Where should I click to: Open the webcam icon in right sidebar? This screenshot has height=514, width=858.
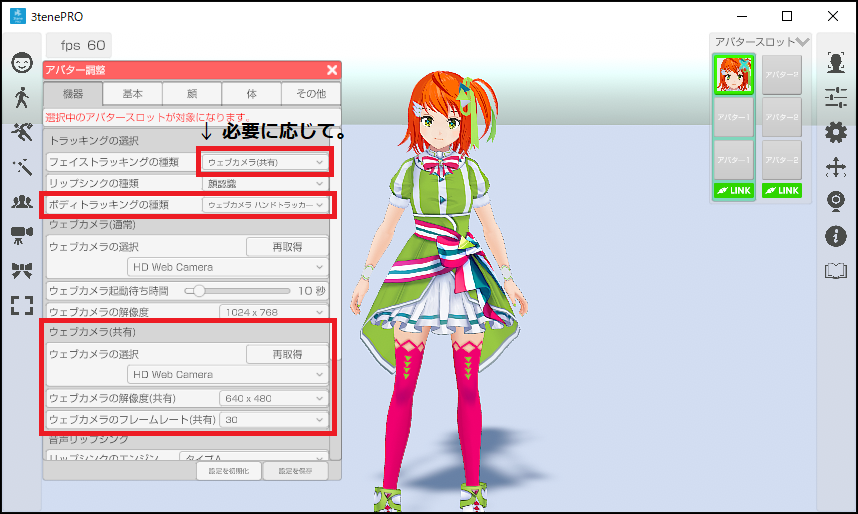(x=836, y=201)
